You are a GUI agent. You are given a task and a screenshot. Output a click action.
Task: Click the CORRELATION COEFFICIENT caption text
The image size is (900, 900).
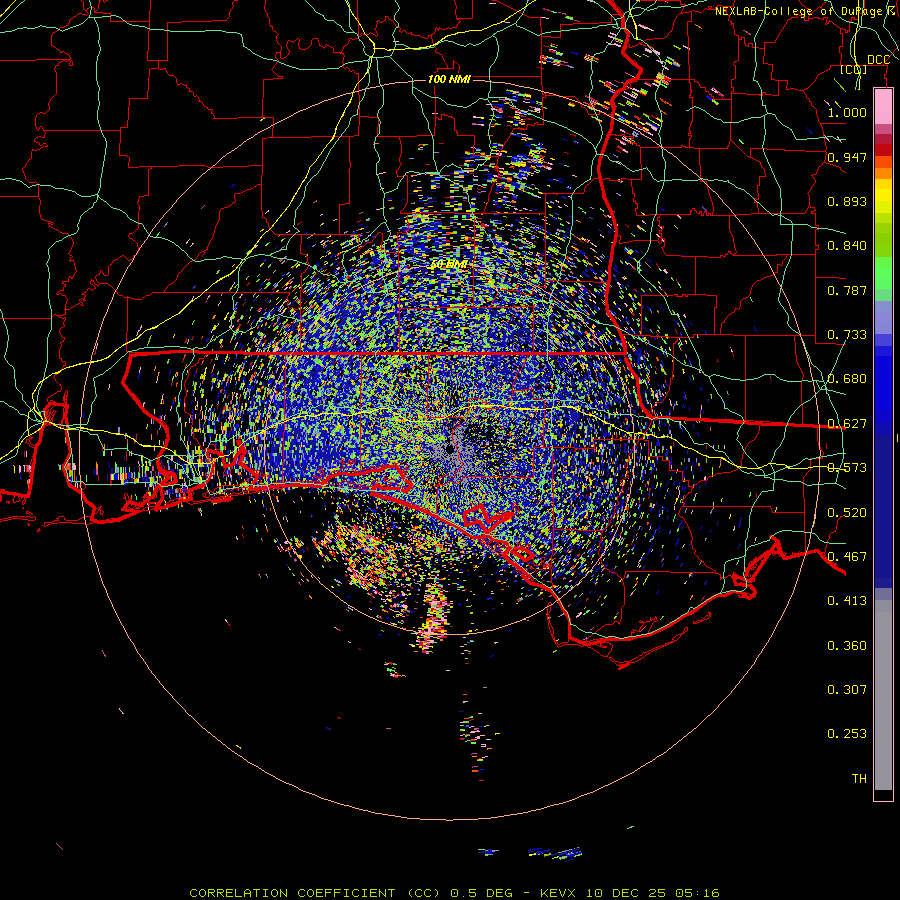(x=292, y=893)
